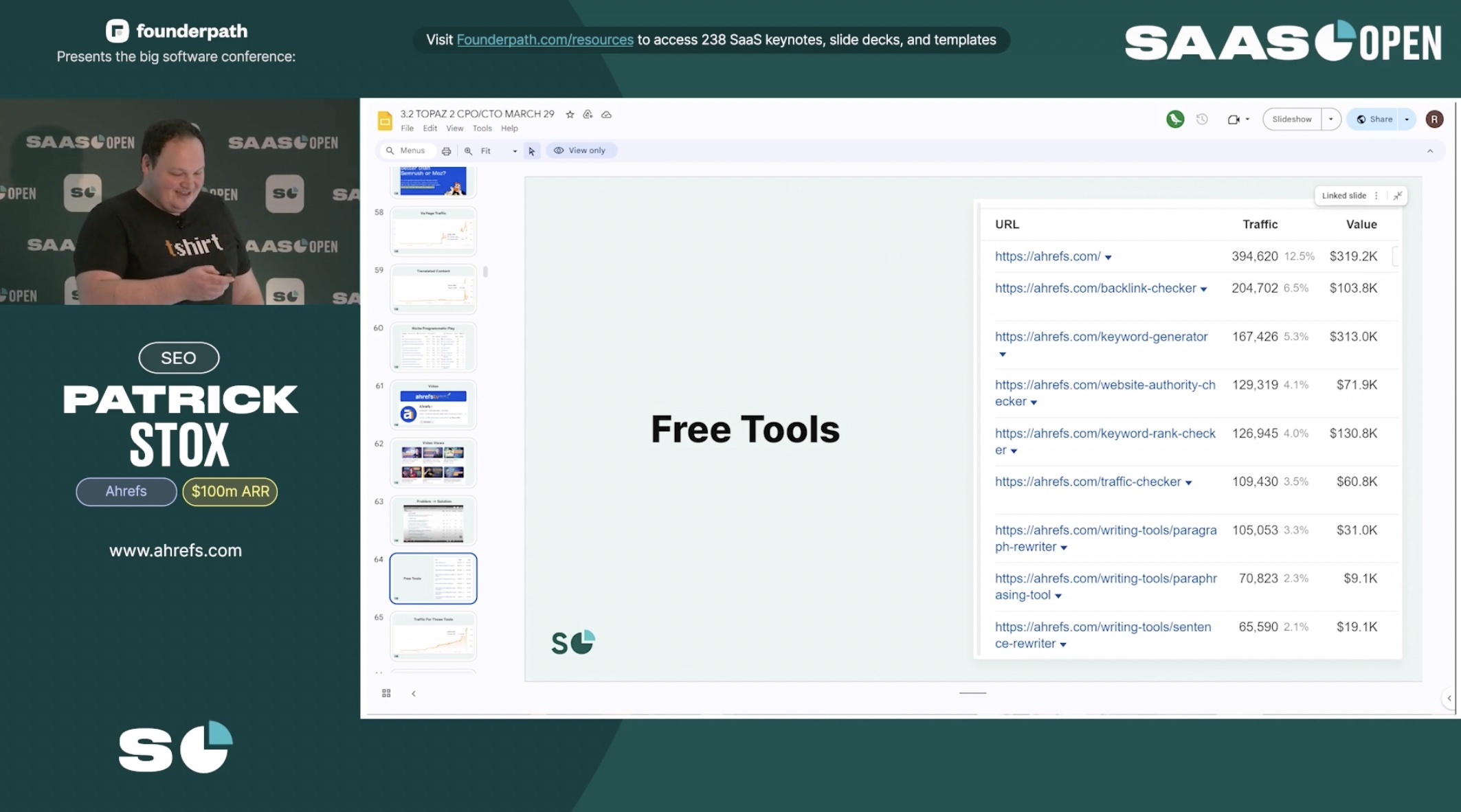Open the paragraph-rewriter URL link

click(x=1106, y=539)
